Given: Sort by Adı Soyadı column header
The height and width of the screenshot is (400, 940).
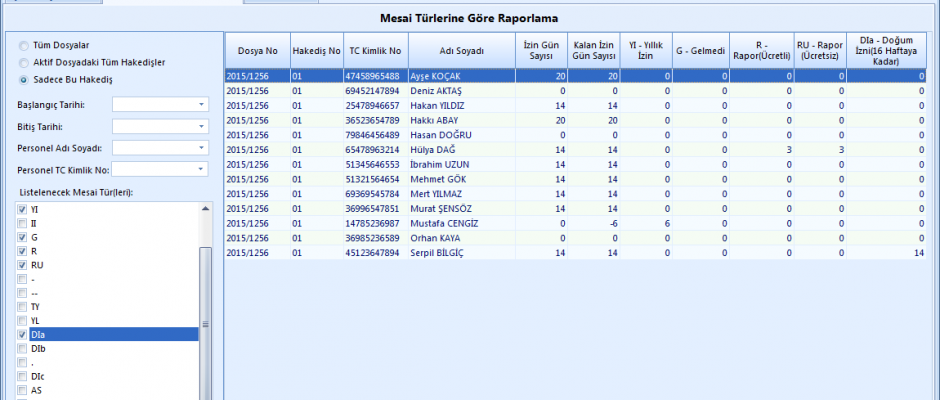Looking at the screenshot, I should pos(461,50).
